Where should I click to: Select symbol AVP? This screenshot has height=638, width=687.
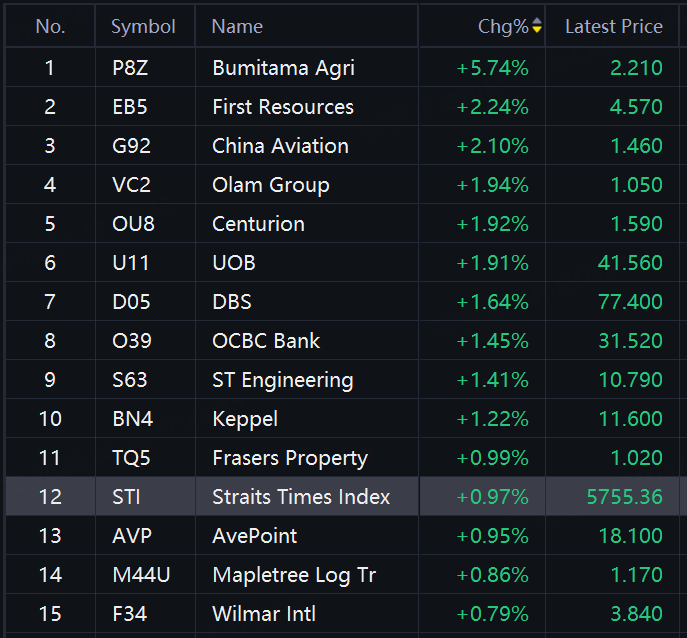[x=132, y=536]
